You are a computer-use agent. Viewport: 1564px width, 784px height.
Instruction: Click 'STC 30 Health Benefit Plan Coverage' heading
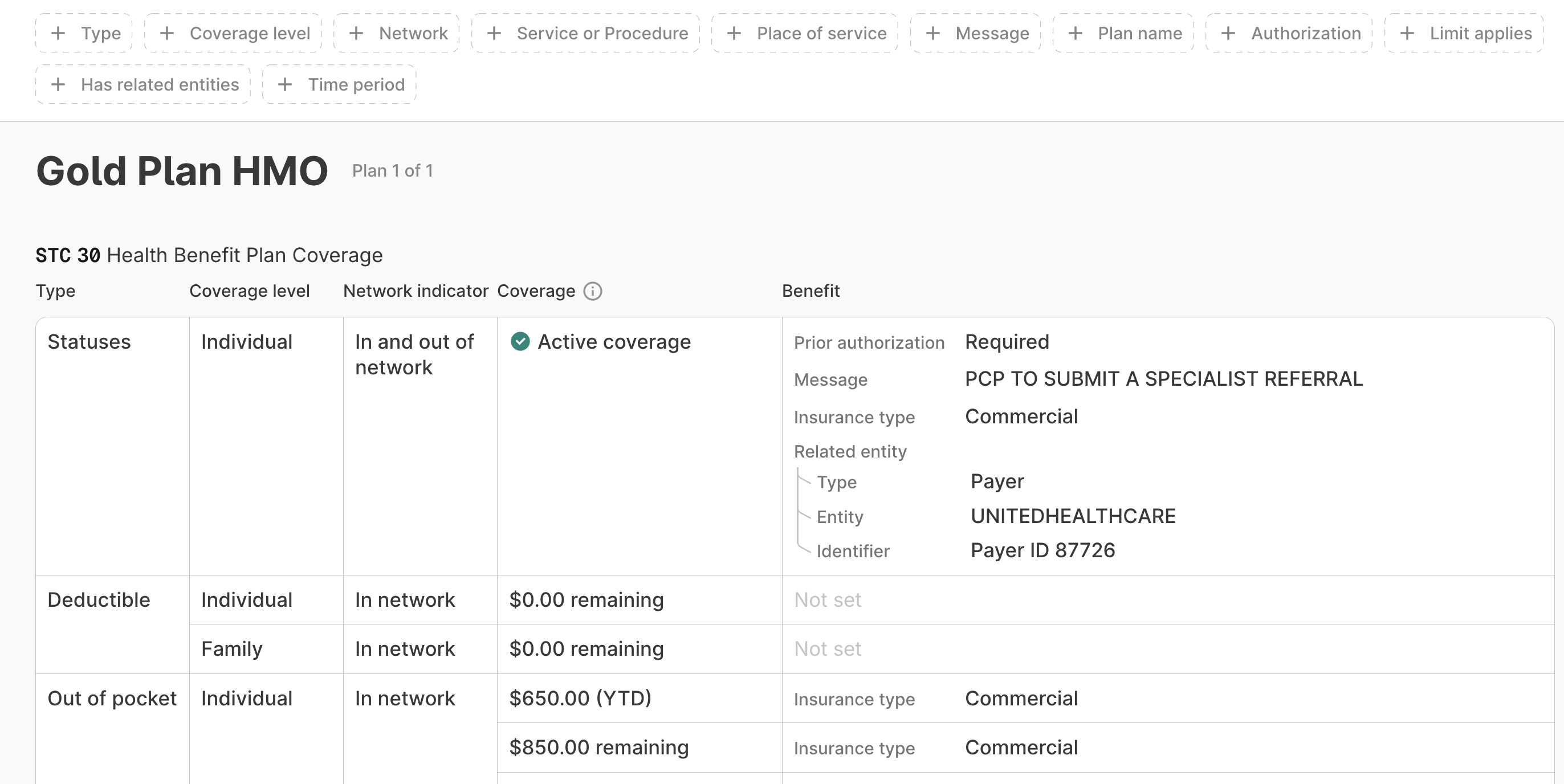[210, 255]
